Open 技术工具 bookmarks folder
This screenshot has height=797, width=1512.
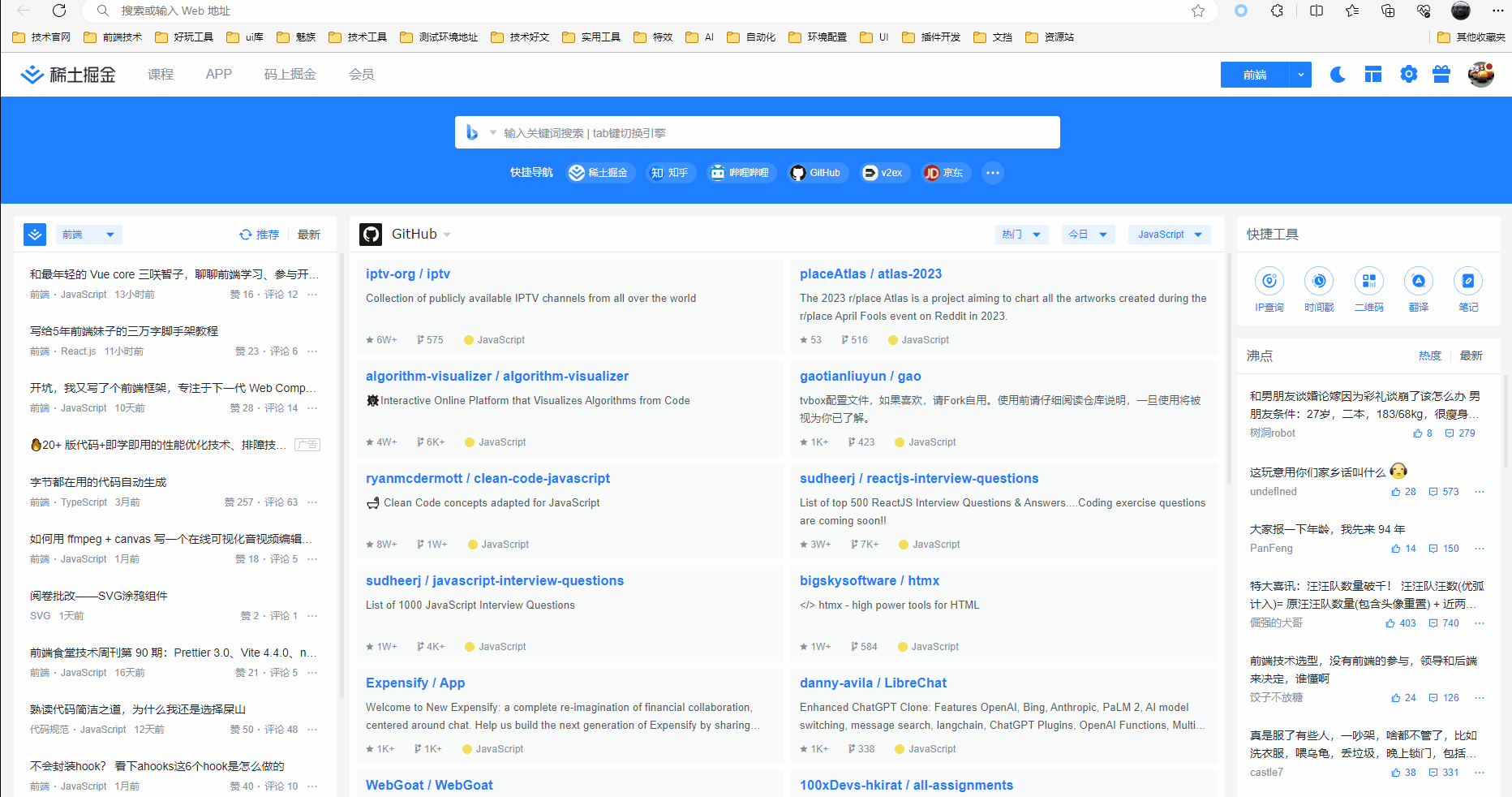point(358,37)
